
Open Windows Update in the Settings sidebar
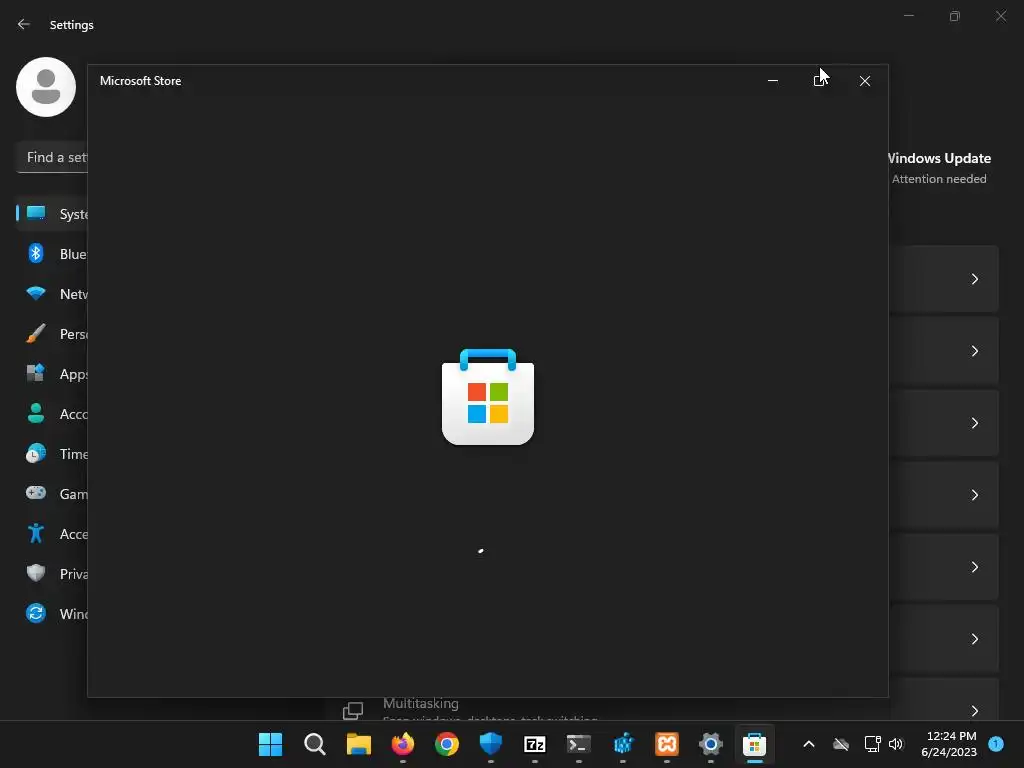tap(52, 613)
